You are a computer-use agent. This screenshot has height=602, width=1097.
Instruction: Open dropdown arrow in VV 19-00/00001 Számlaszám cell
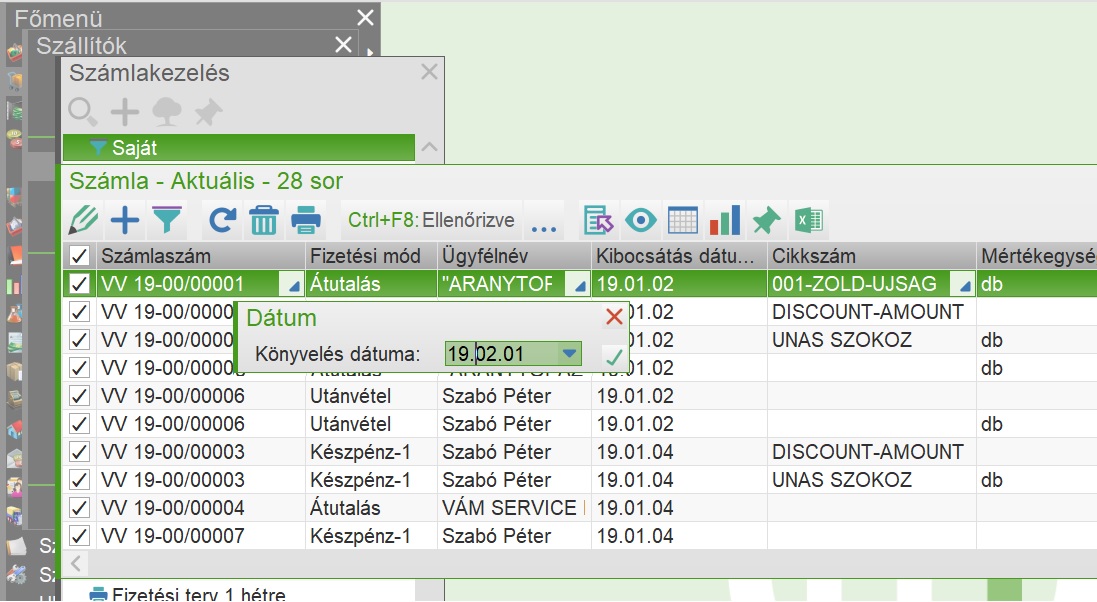[x=293, y=285]
